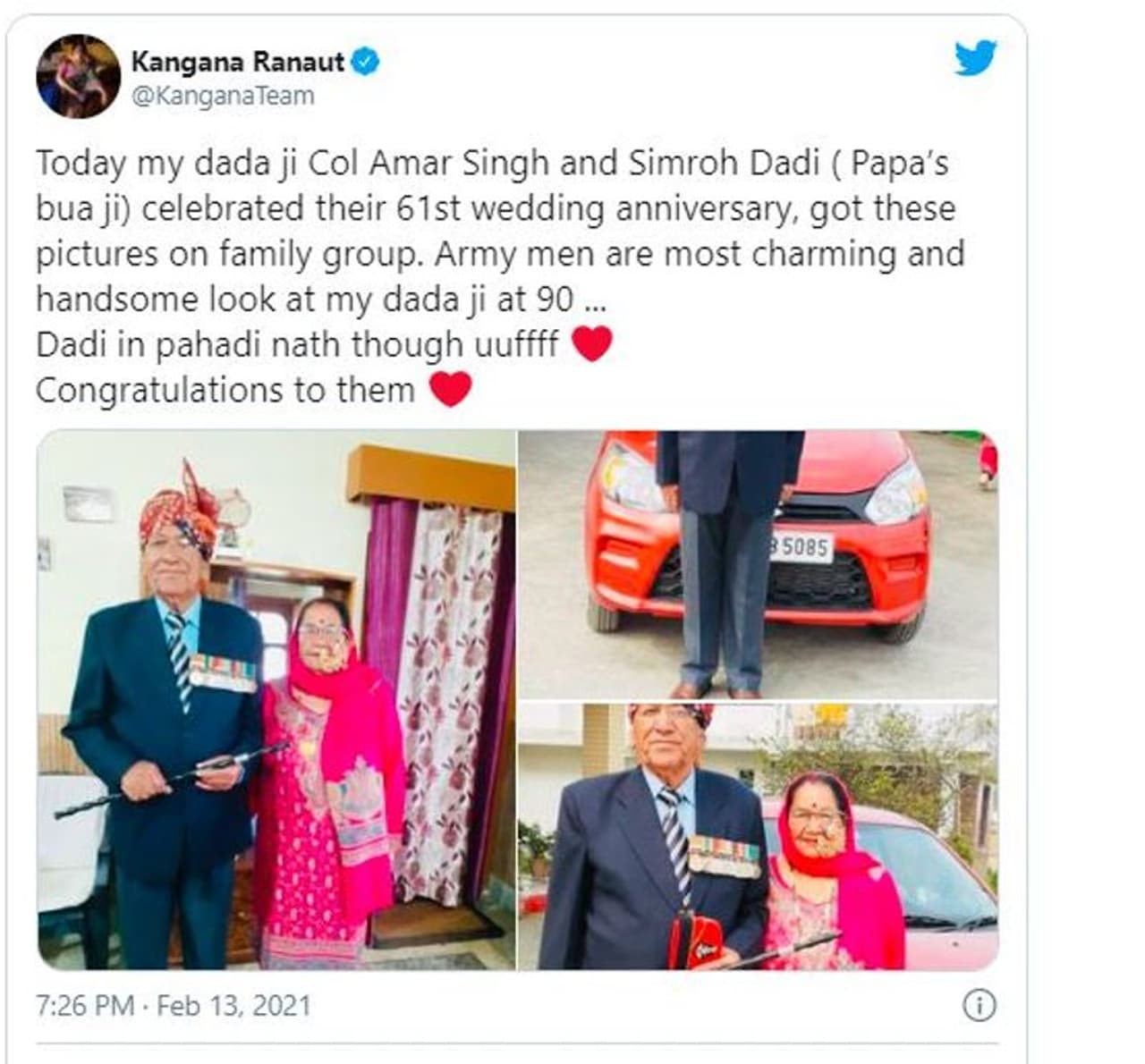Viewport: 1145px width, 1064px height.
Task: Click the medals on the man's blazer
Action: pos(223,673)
